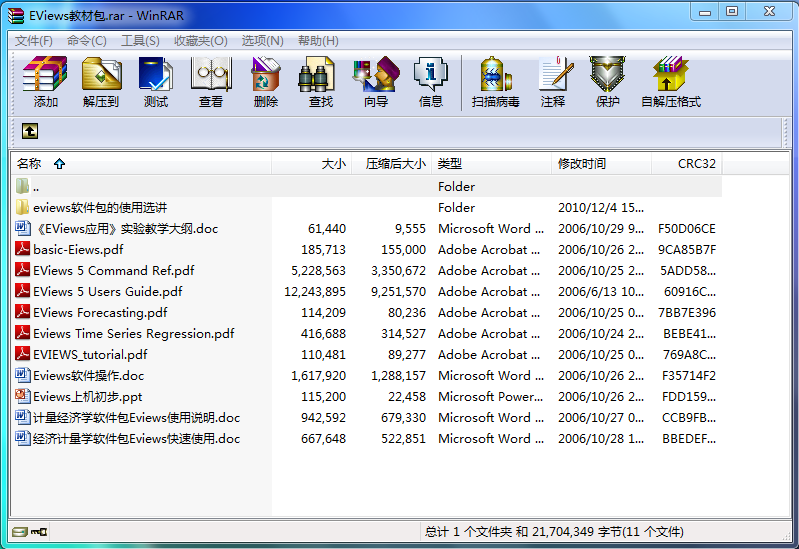Click Word icon of 《EViews应用》实验教学大纲.doc
799x549 pixels.
22,228
